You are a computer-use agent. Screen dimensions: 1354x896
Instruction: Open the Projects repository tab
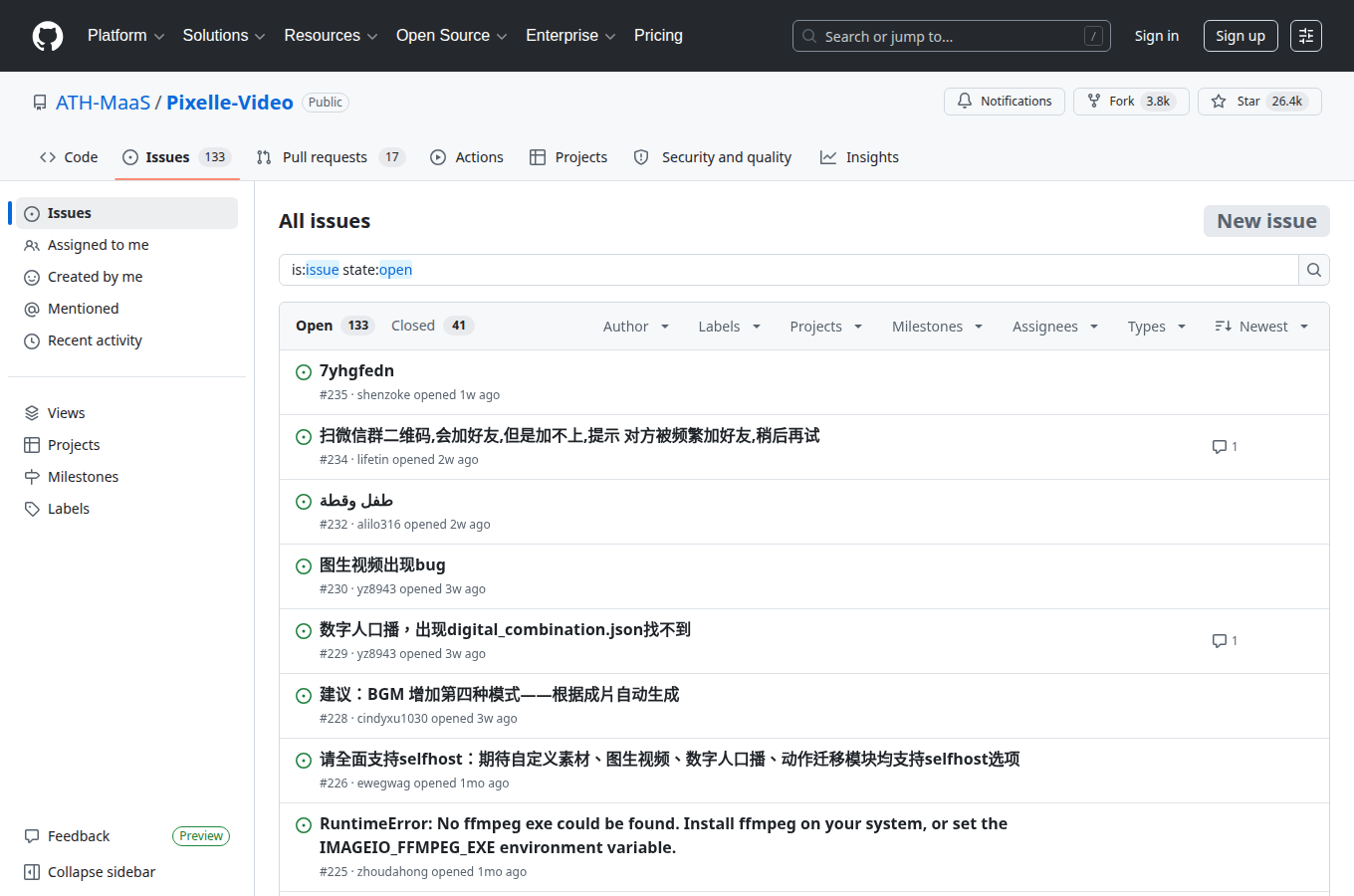[568, 157]
